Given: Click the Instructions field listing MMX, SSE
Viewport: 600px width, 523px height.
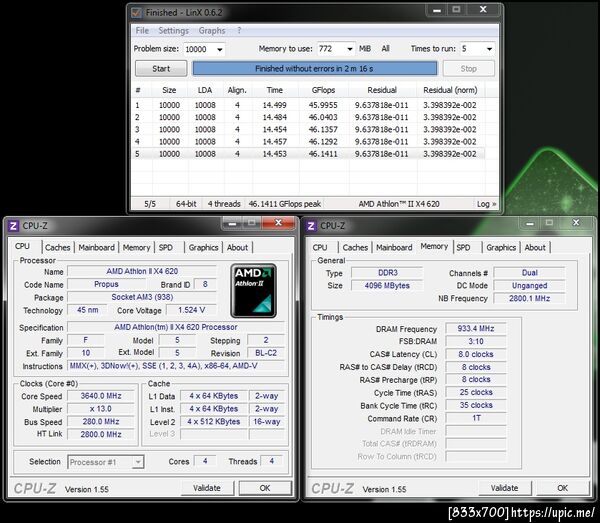Looking at the screenshot, I should 176,366.
